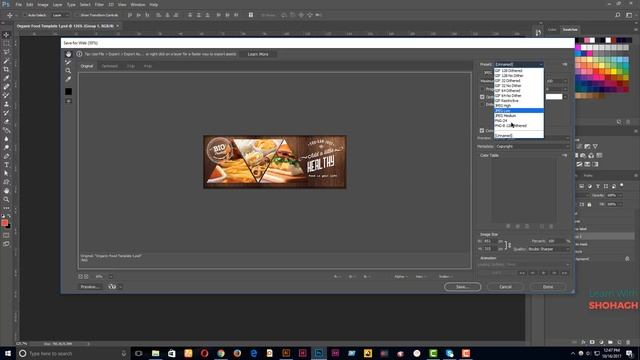Open the Color Table panel menu
The width and height of the screenshot is (640, 360).
pyautogui.click(x=565, y=156)
